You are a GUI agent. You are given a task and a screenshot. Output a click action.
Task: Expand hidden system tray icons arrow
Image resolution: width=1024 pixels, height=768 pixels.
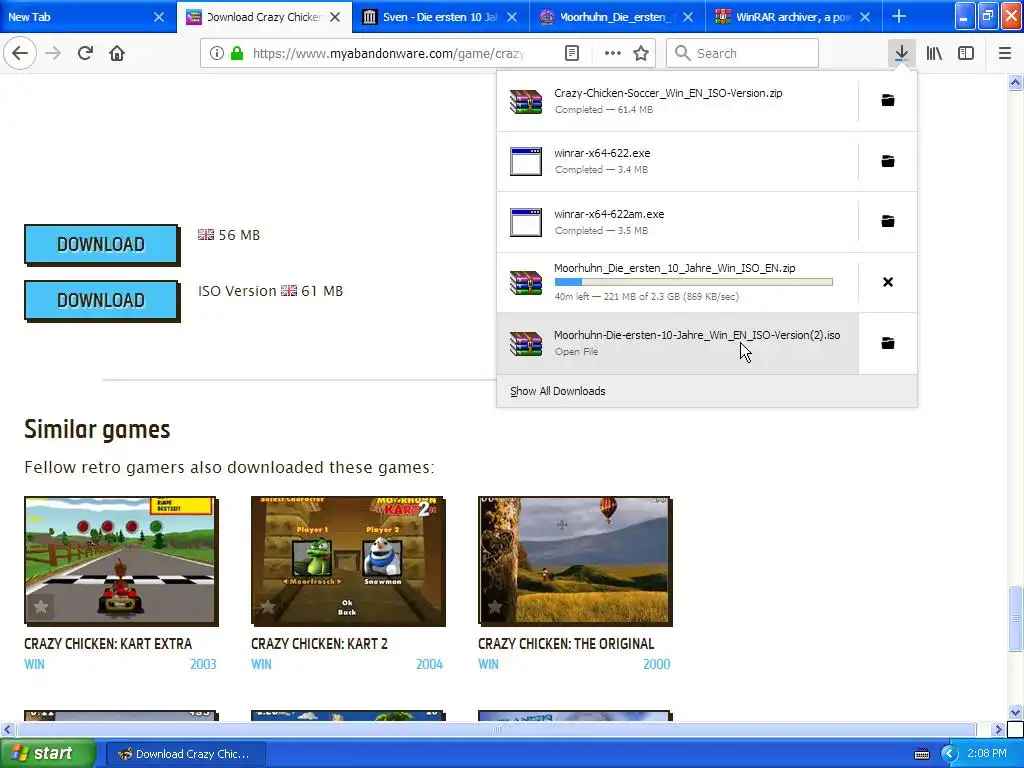(x=948, y=754)
